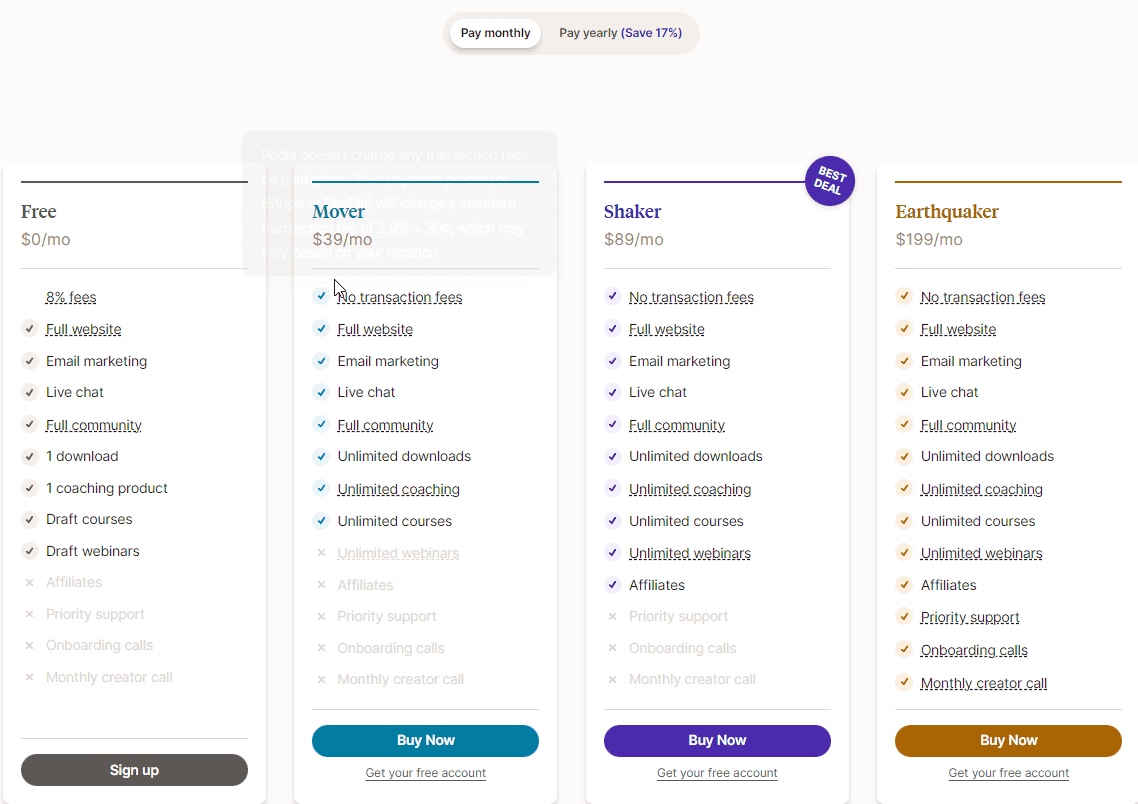Viewport: 1138px width, 804px height.
Task: Buy the Shaker plan now
Action: 717,741
